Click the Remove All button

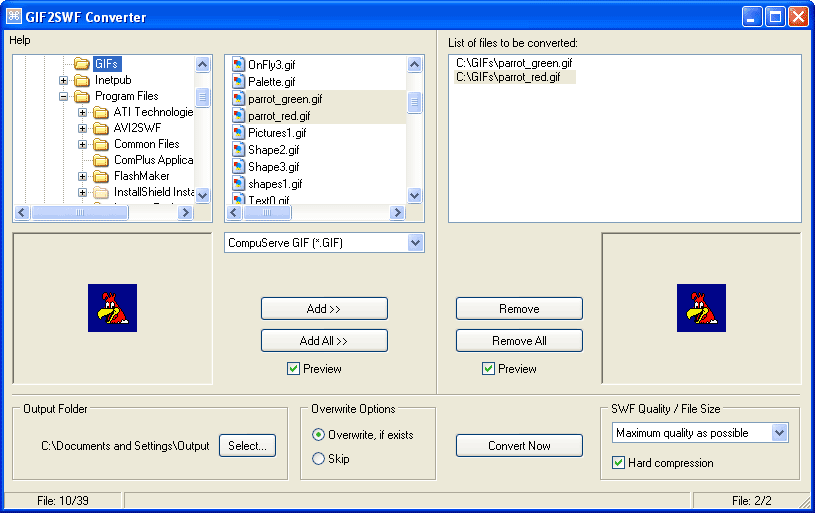click(x=519, y=340)
